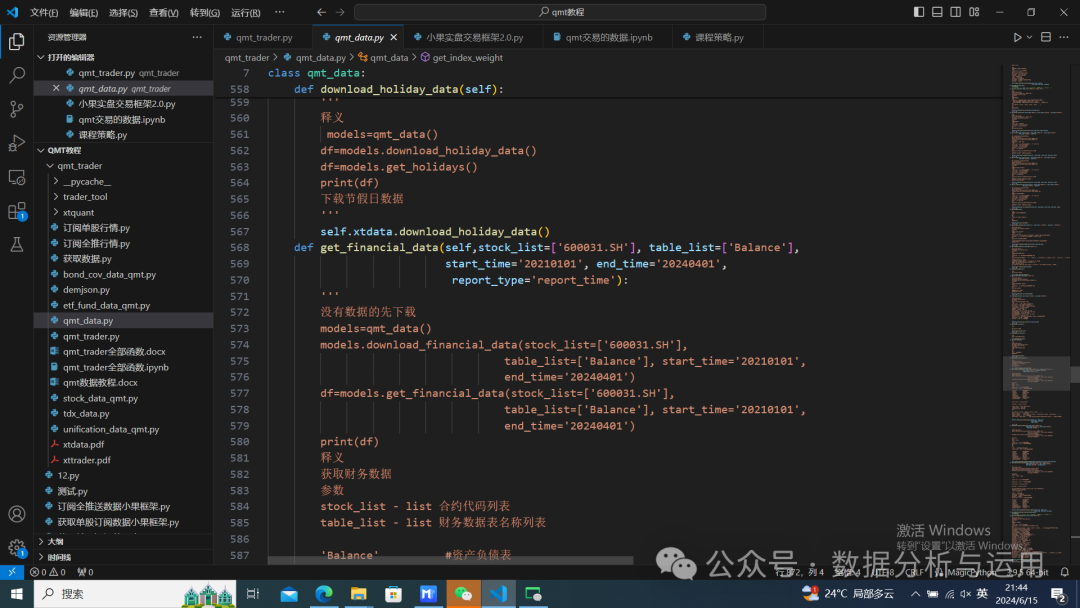Open explorer panel more actions
1080x608 pixels.
[x=197, y=37]
